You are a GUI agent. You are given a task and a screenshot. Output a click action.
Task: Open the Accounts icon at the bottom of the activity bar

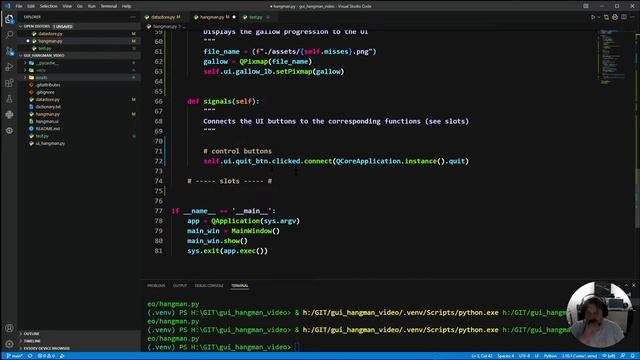coord(9,328)
